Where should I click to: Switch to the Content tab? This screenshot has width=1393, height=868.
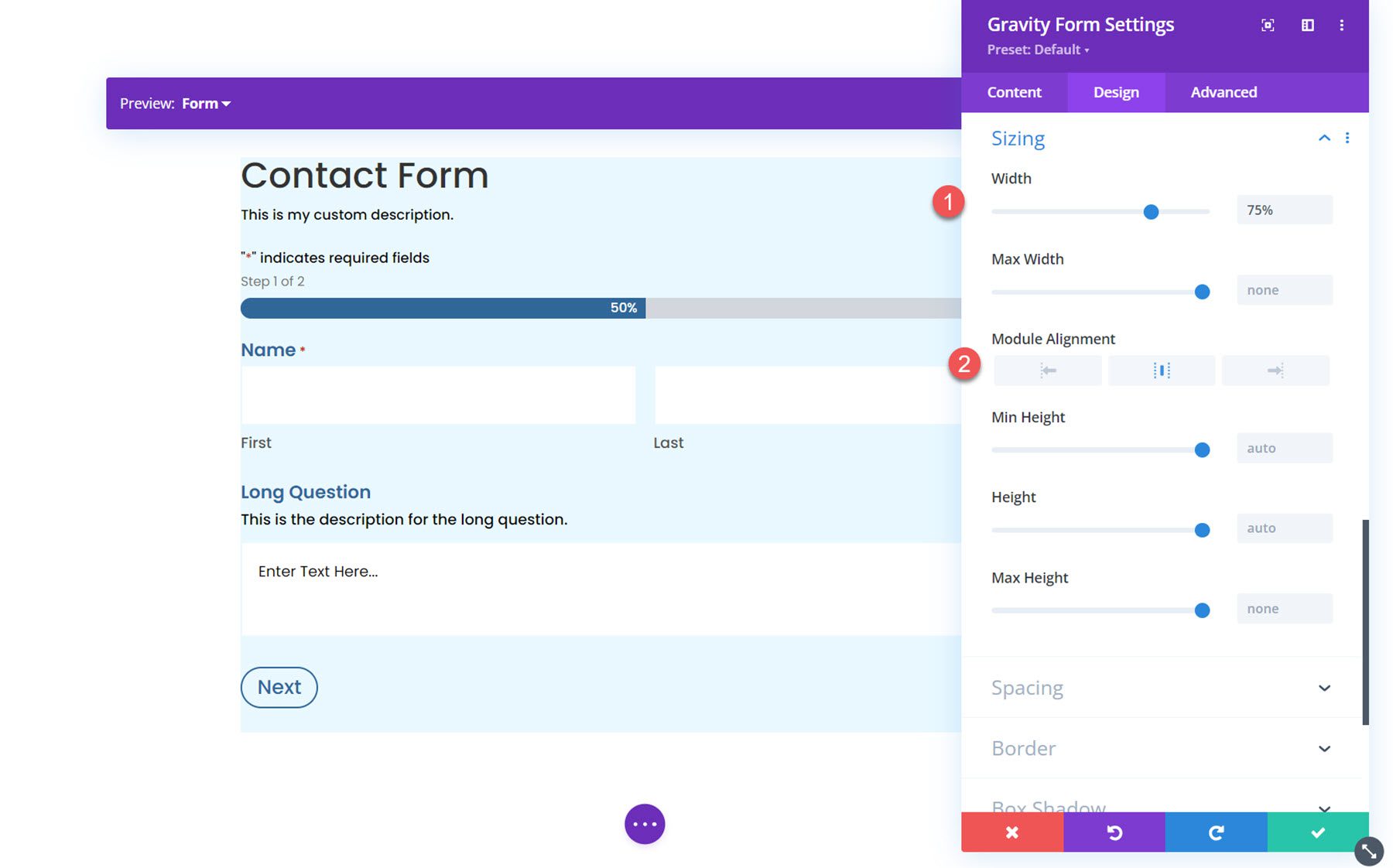coord(1014,92)
